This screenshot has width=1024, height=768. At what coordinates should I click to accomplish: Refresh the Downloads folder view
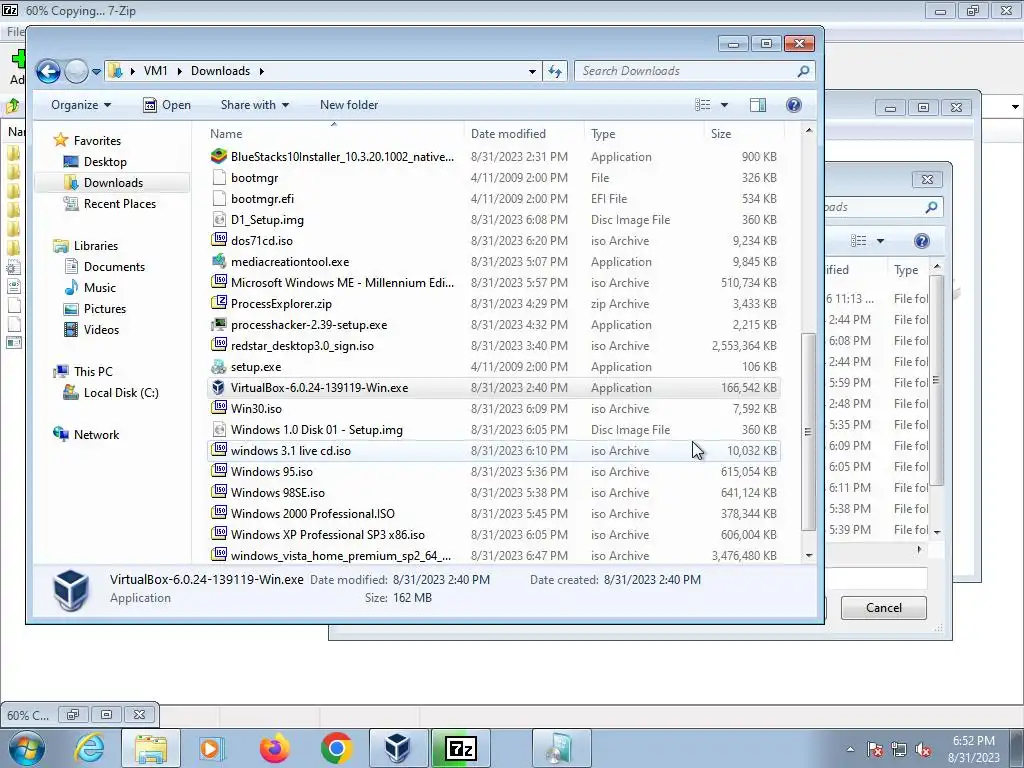click(555, 71)
